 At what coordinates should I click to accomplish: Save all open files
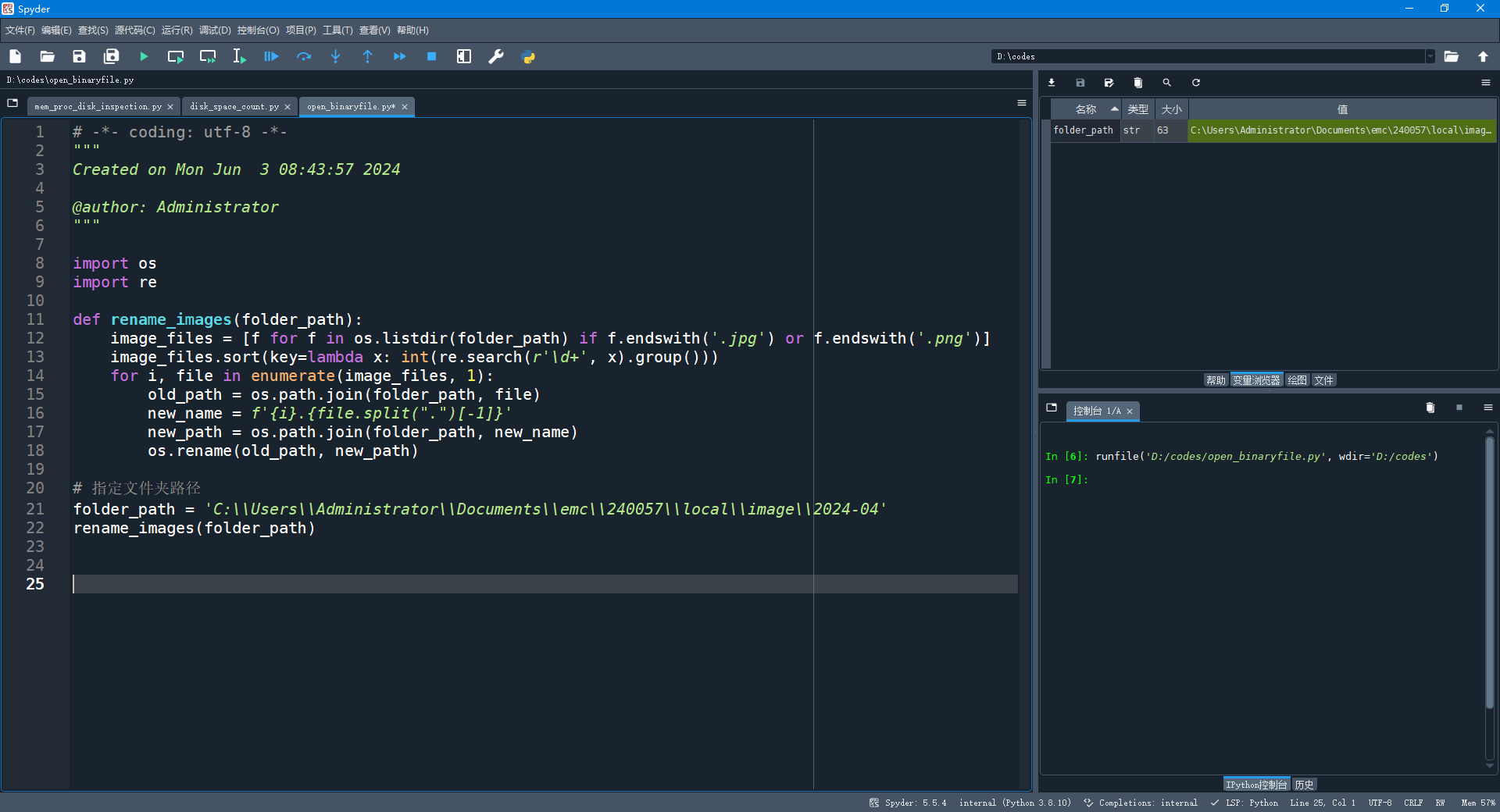point(112,56)
